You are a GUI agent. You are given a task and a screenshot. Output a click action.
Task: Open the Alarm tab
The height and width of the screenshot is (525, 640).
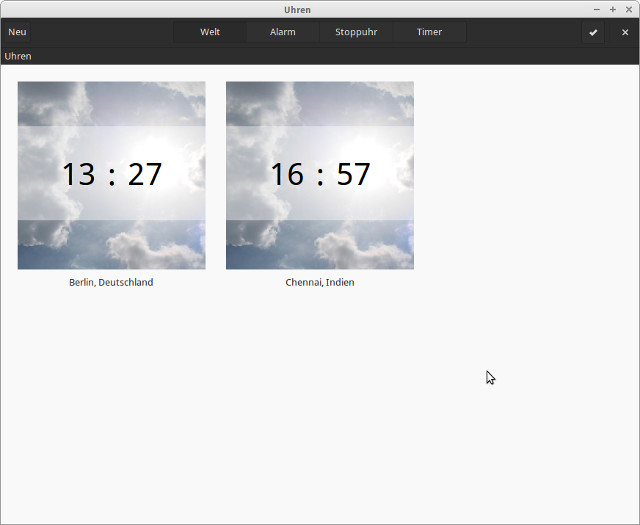coord(283,32)
